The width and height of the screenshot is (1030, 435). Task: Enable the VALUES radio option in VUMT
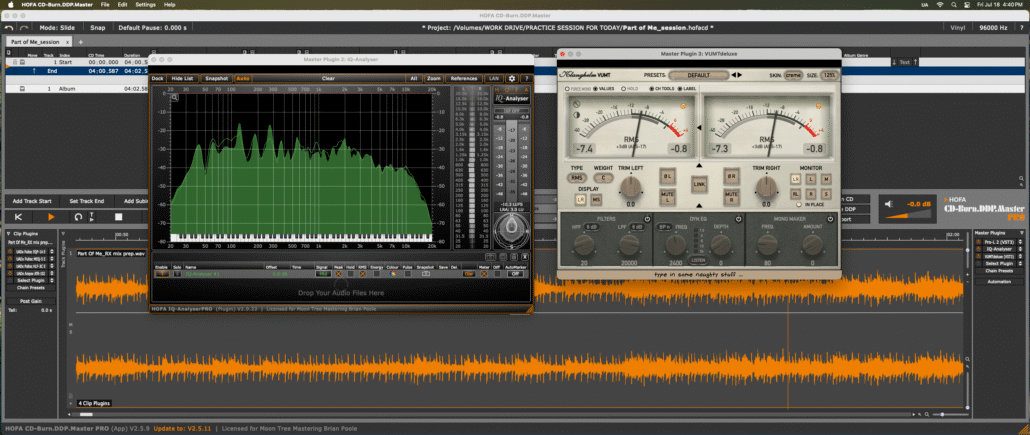596,89
